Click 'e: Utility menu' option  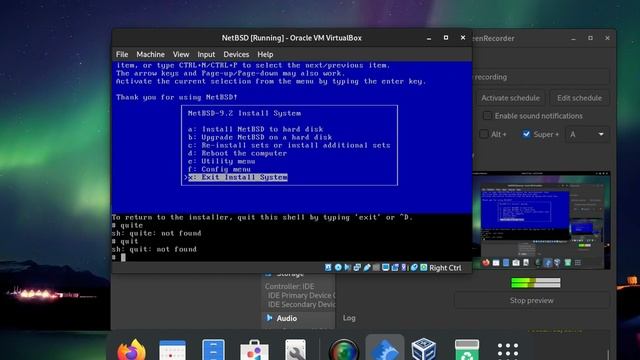221,161
